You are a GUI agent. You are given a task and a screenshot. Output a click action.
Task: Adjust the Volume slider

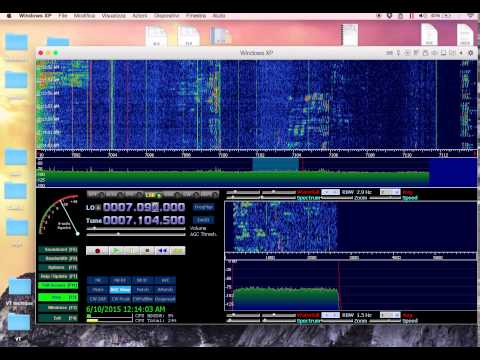136,229
